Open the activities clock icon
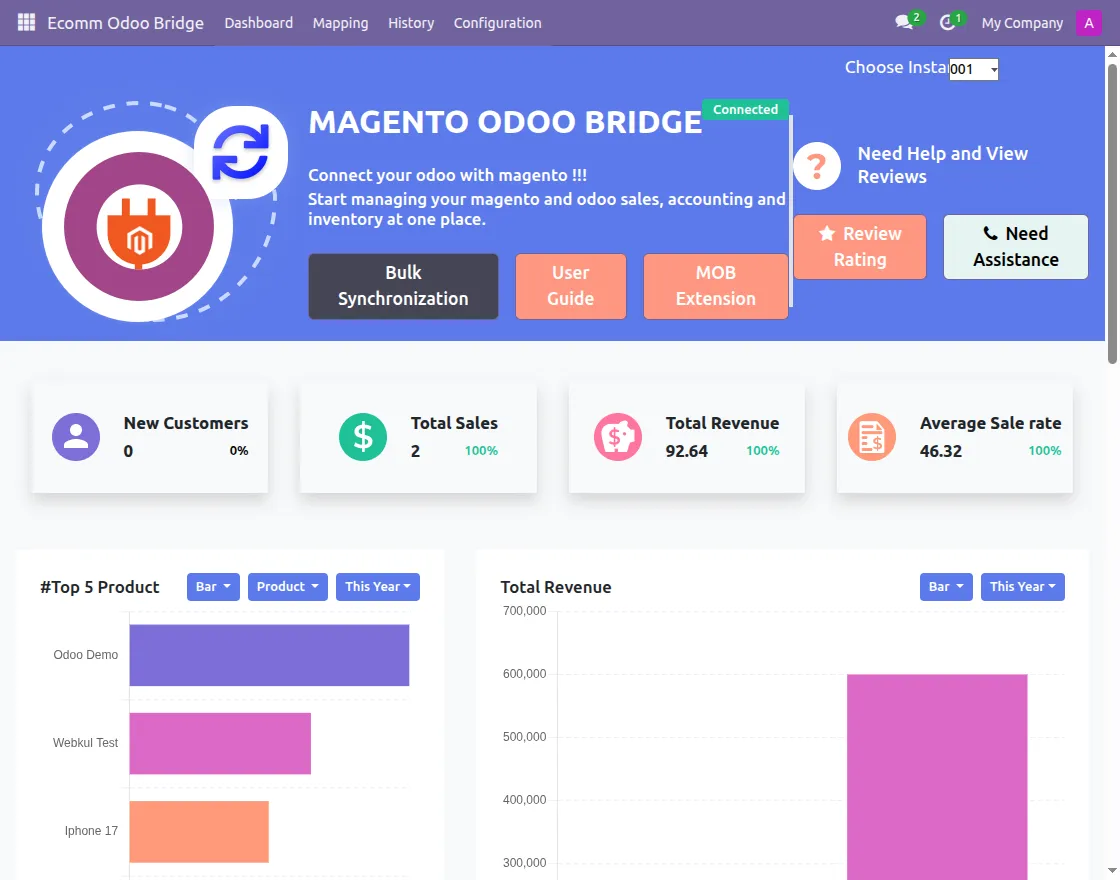The image size is (1120, 880). coord(947,23)
